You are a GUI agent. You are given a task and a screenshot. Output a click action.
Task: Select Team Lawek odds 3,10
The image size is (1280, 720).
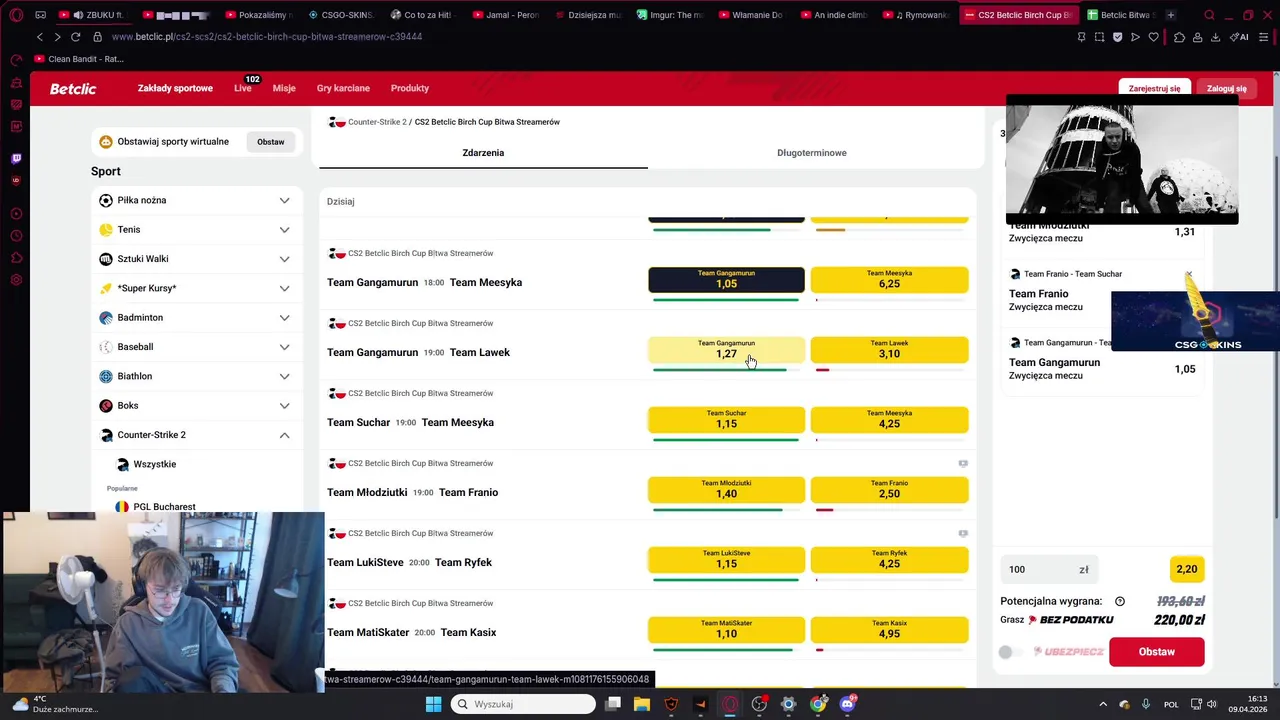coord(889,349)
